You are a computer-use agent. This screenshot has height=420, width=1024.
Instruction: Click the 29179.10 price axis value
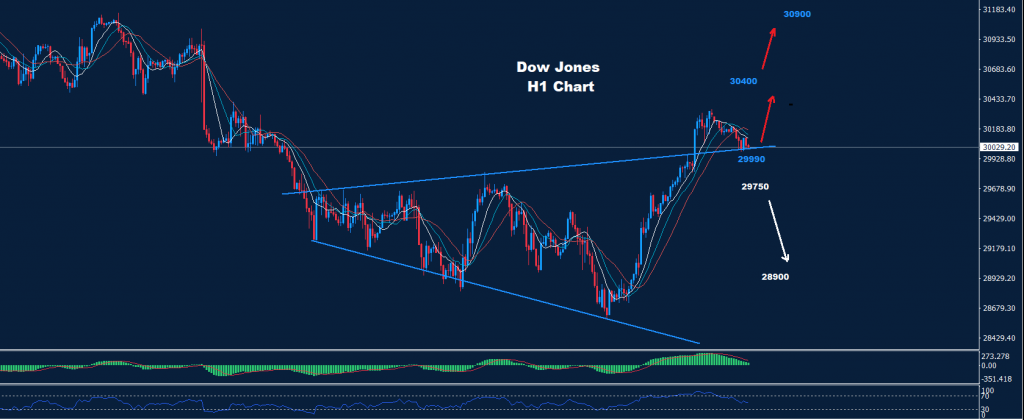pyautogui.click(x=999, y=249)
